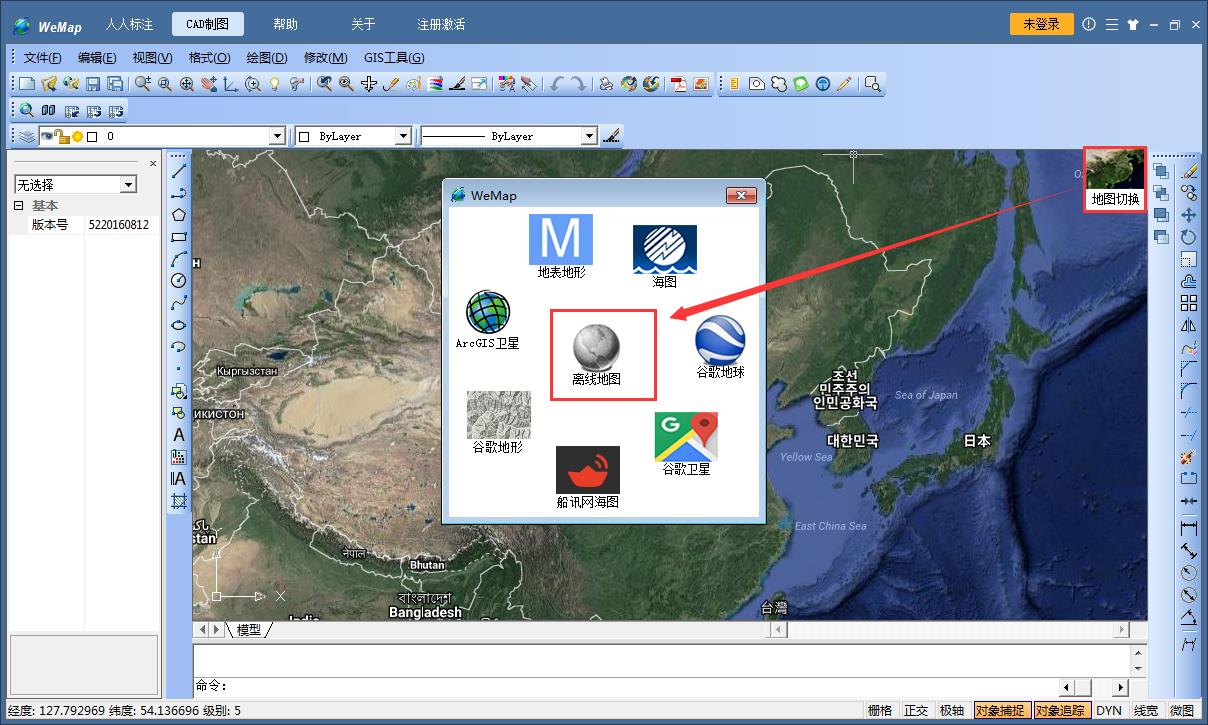The width and height of the screenshot is (1208, 725).
Task: Select the Spline curve tool
Action: click(179, 302)
